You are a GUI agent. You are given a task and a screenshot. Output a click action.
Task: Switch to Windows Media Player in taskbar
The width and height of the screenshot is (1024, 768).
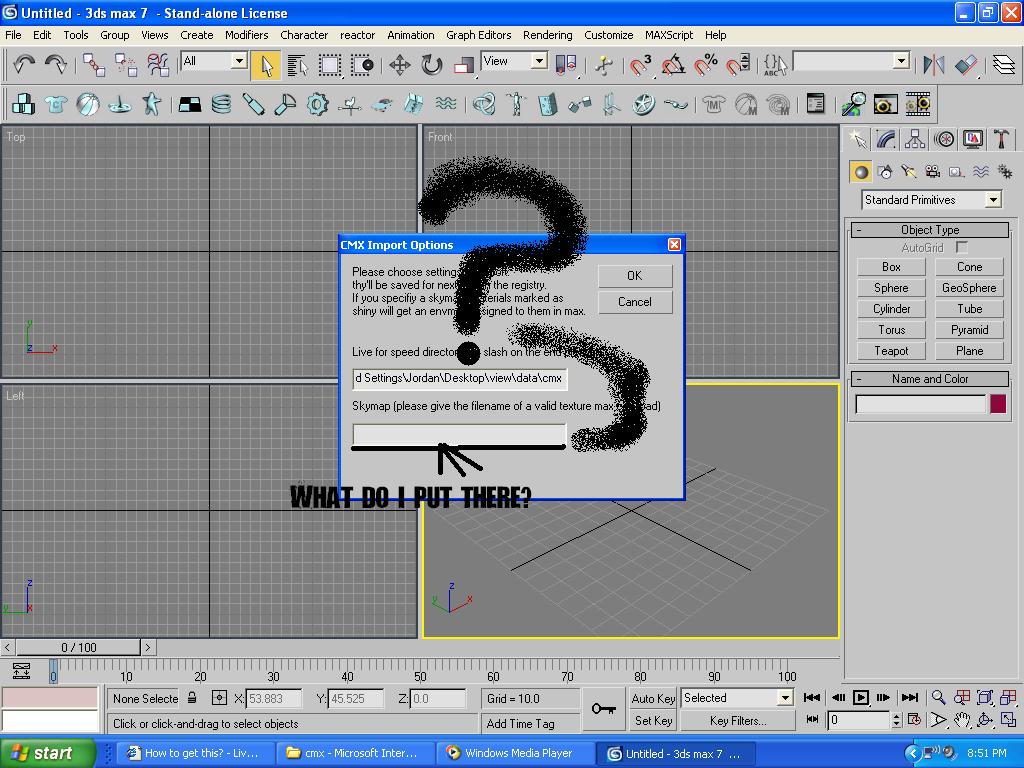tap(516, 753)
